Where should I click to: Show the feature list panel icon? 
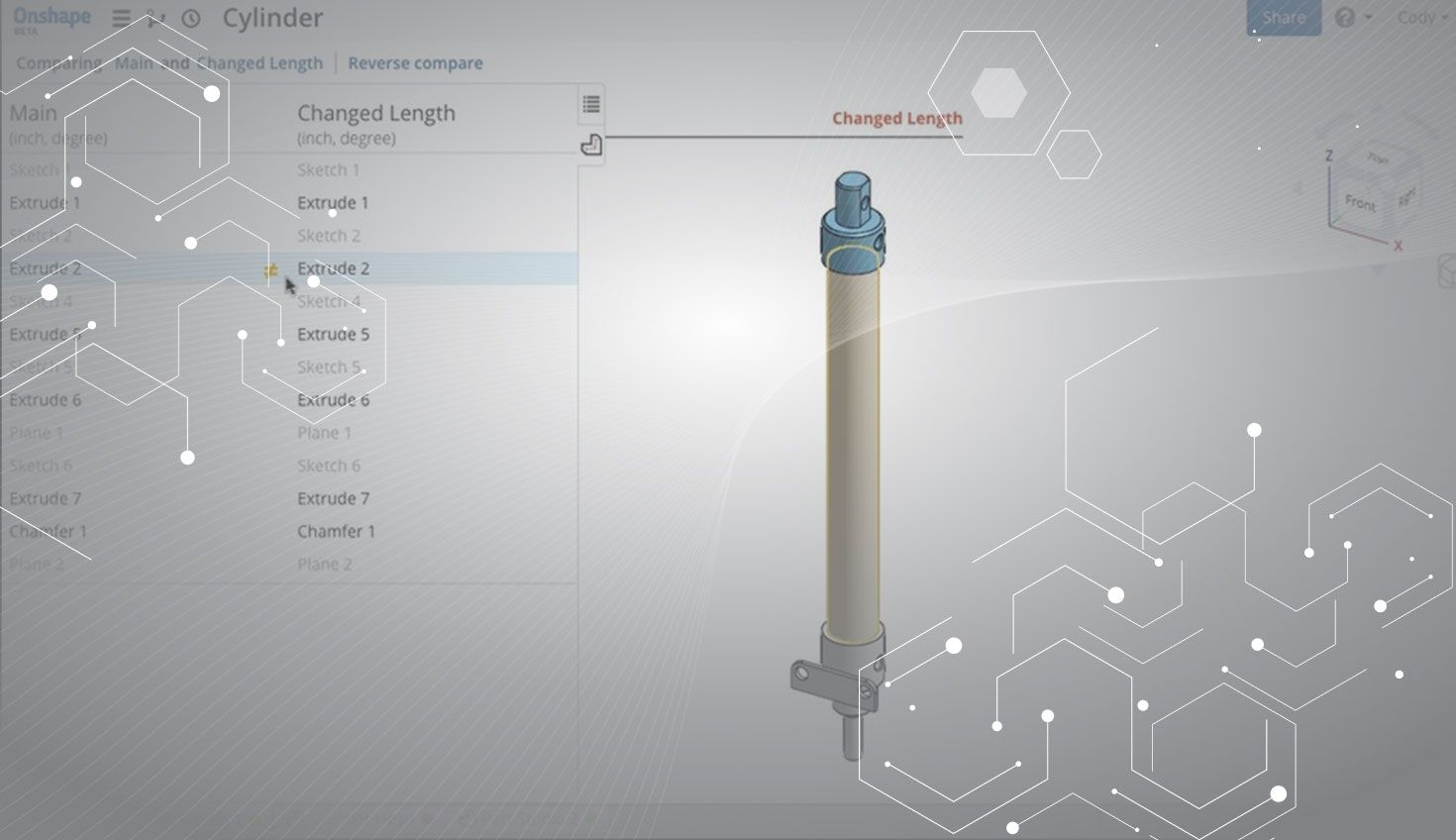[x=591, y=104]
